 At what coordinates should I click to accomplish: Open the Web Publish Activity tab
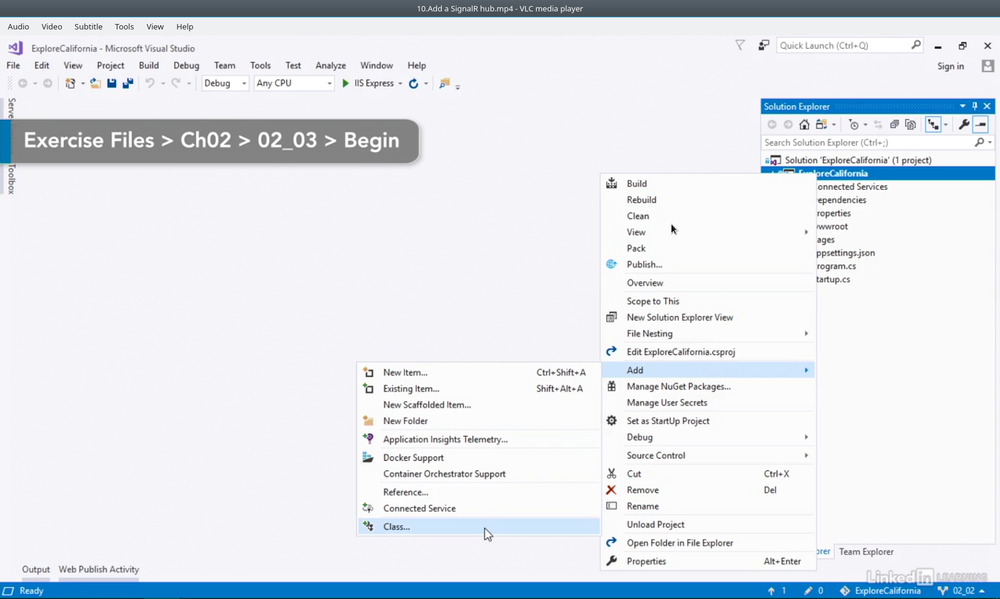click(x=99, y=569)
